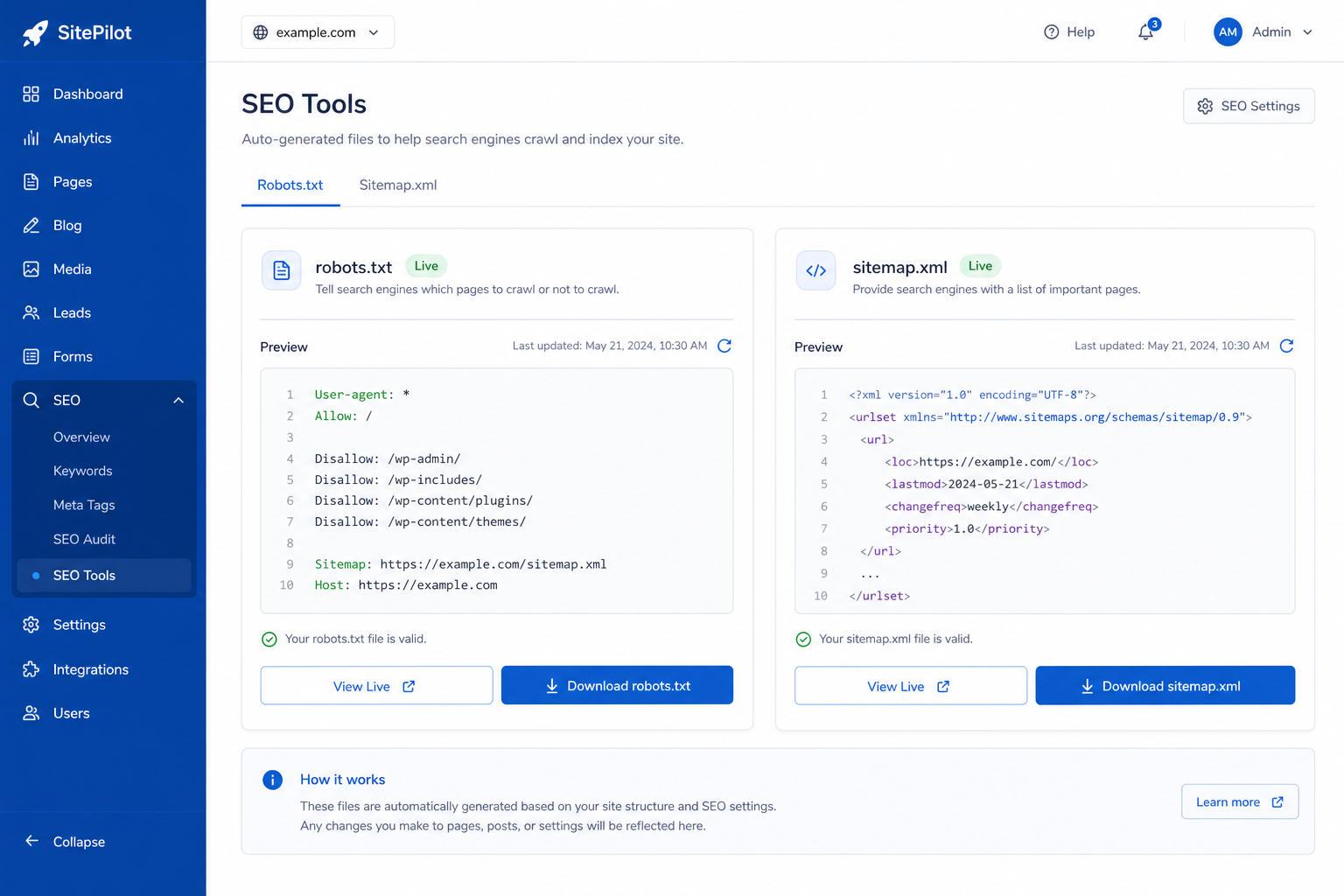
Task: Refresh the robots.txt preview
Action: [x=724, y=346]
